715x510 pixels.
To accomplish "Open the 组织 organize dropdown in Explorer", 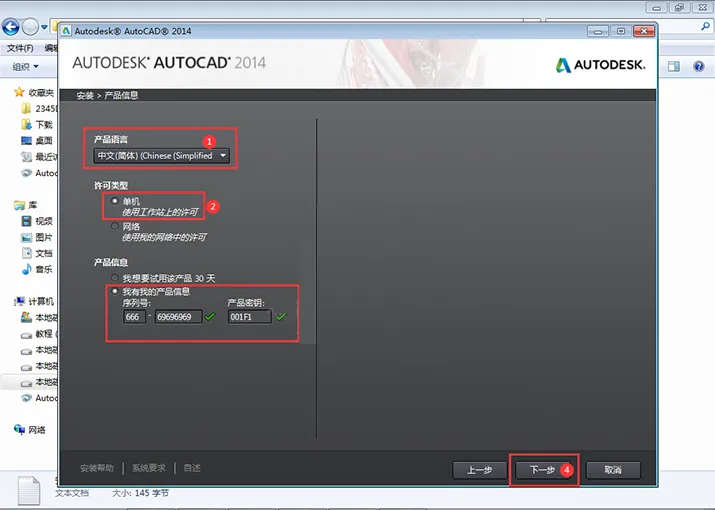I will coord(25,67).
